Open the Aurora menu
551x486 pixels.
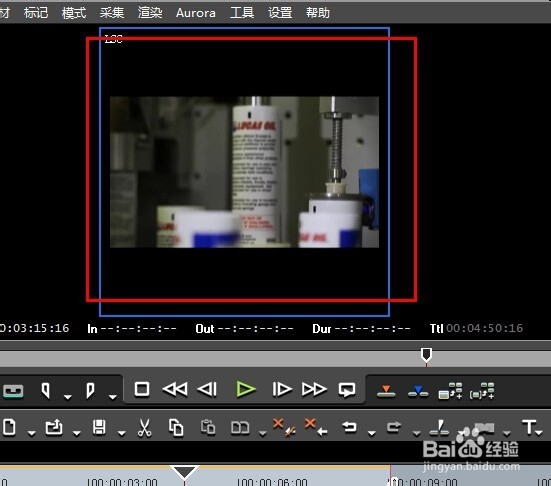click(x=196, y=13)
